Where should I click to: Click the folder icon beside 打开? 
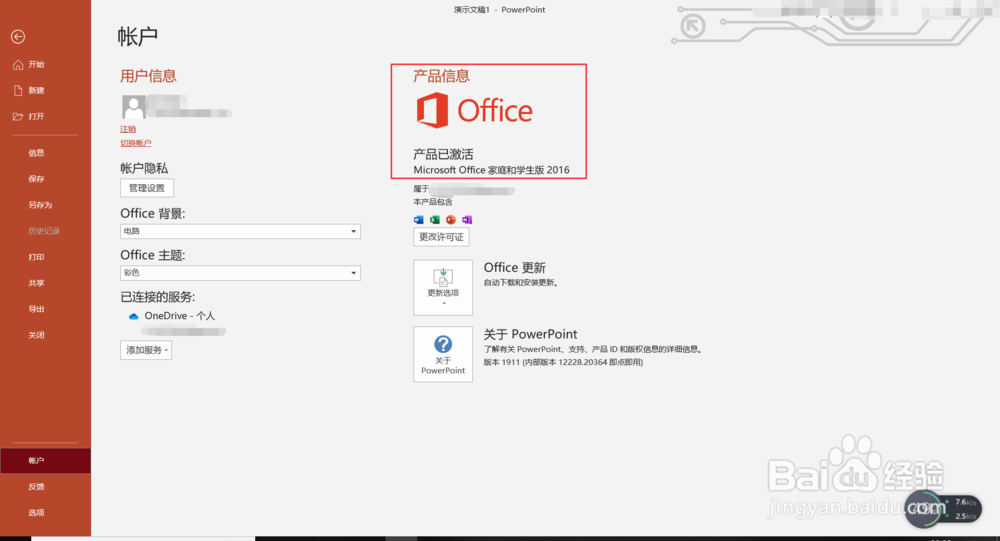coord(18,117)
